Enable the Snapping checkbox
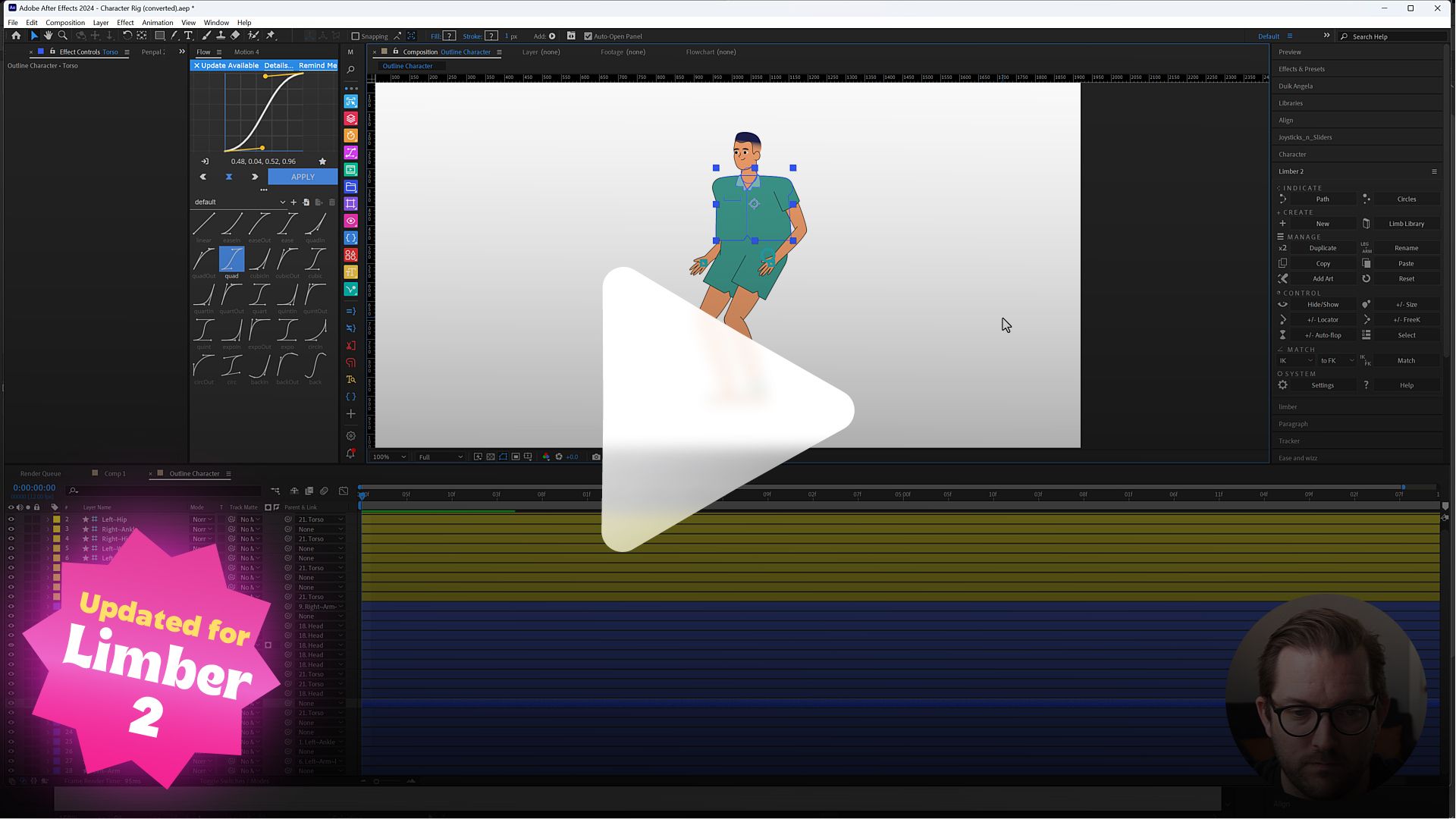Image resolution: width=1456 pixels, height=819 pixels. (356, 36)
